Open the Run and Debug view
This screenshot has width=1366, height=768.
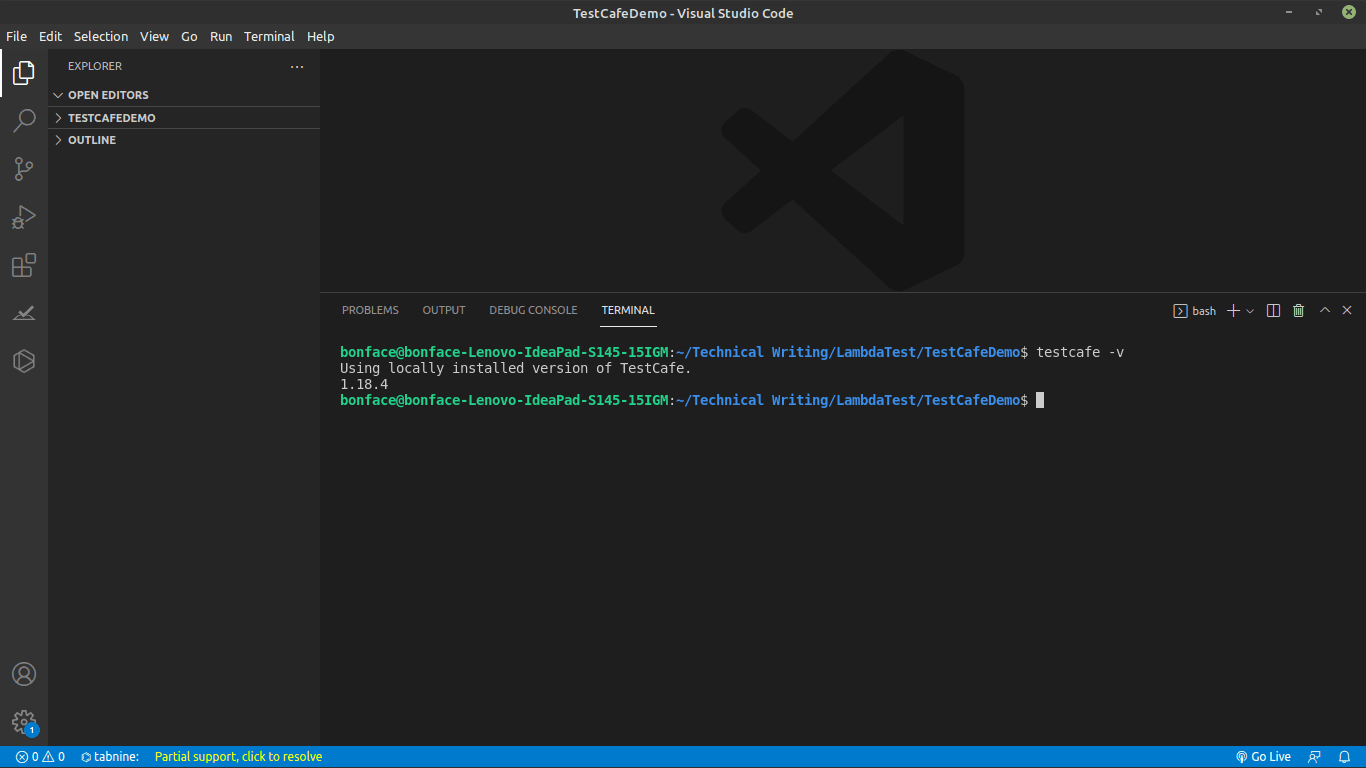[23, 217]
